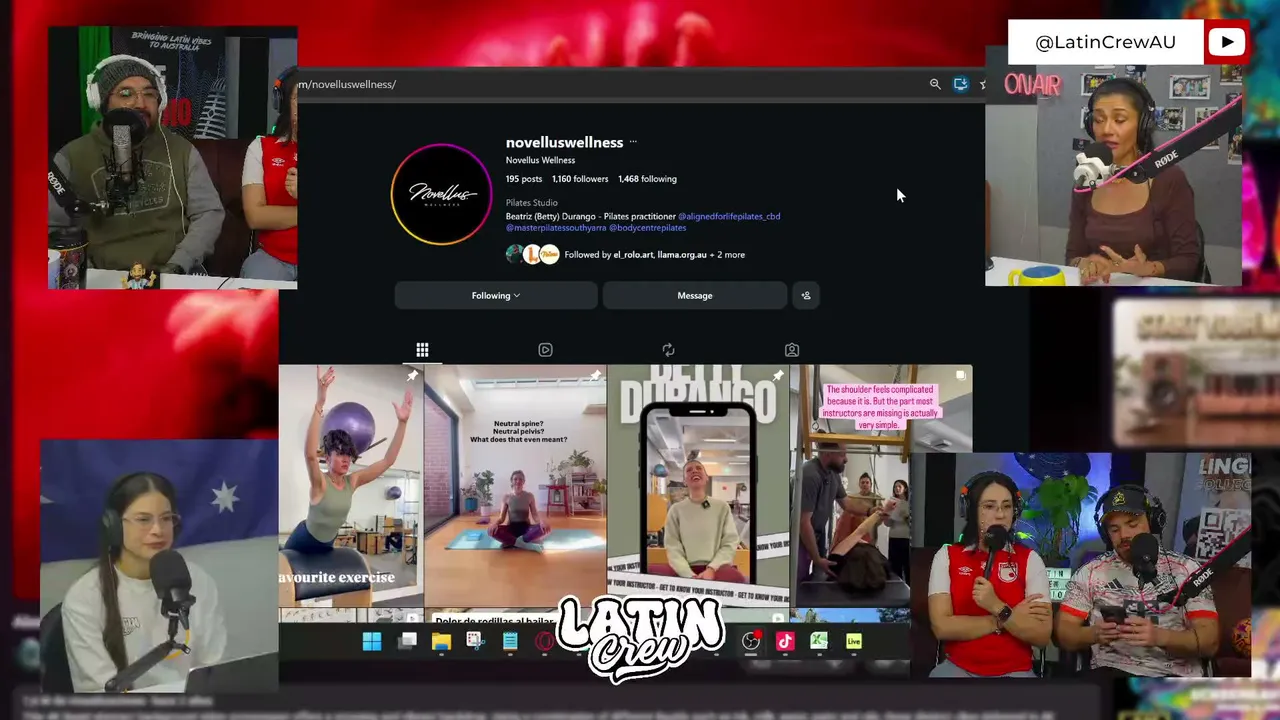
Task: Launch the Snipping Tool from taskbar
Action: (475, 642)
